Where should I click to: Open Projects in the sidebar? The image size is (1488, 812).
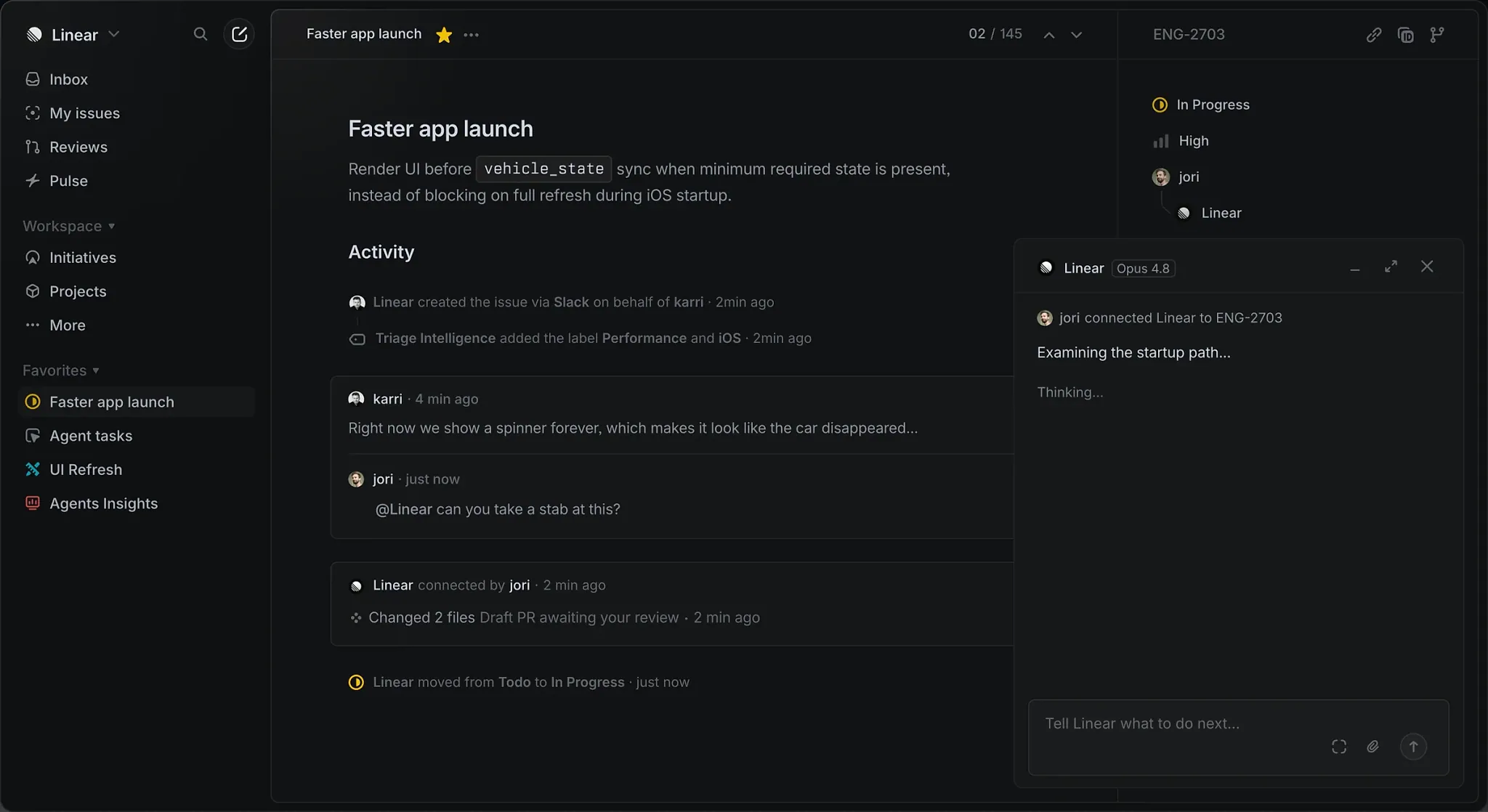[x=137, y=291]
